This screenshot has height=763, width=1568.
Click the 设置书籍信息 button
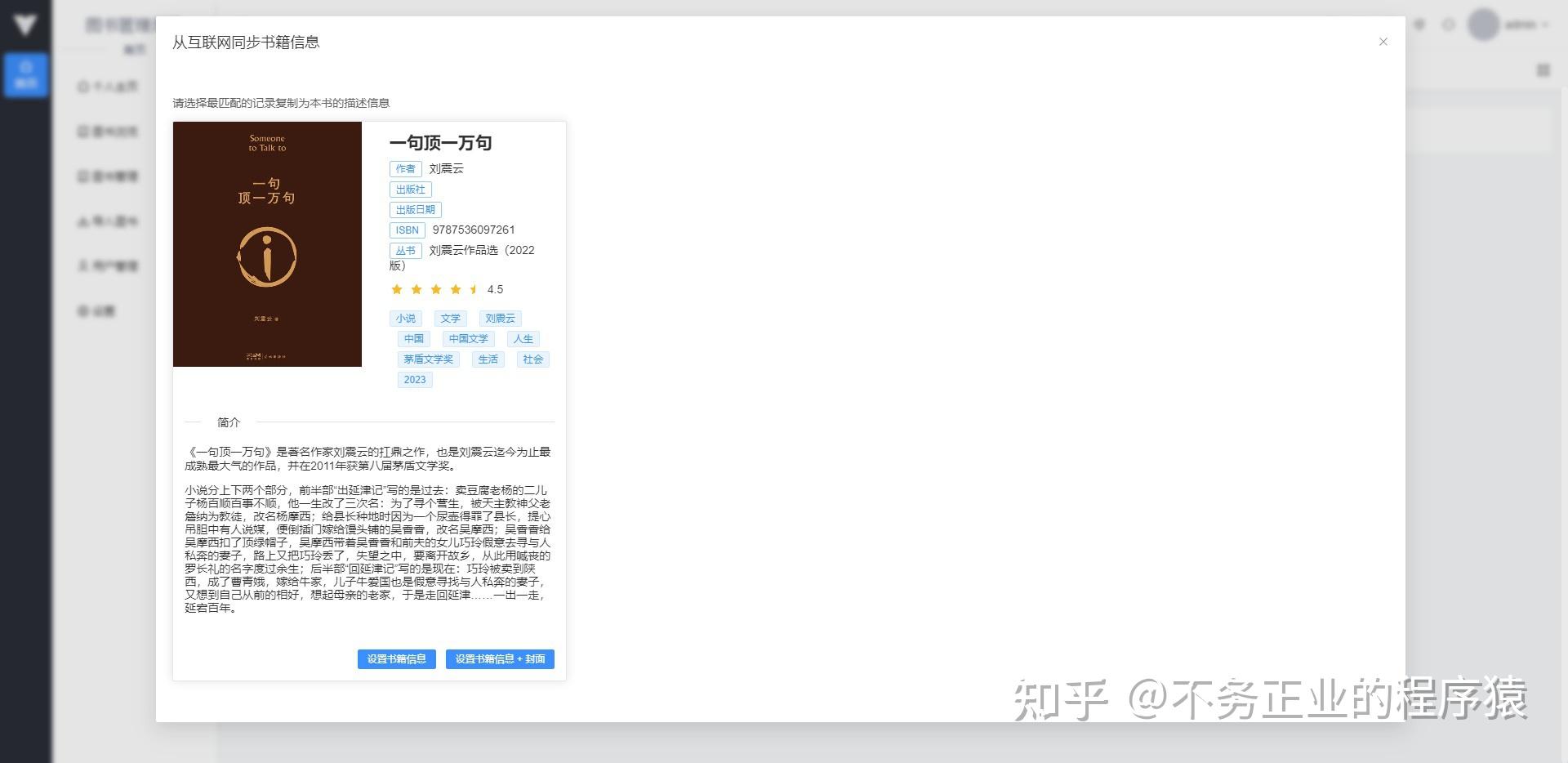coord(396,659)
